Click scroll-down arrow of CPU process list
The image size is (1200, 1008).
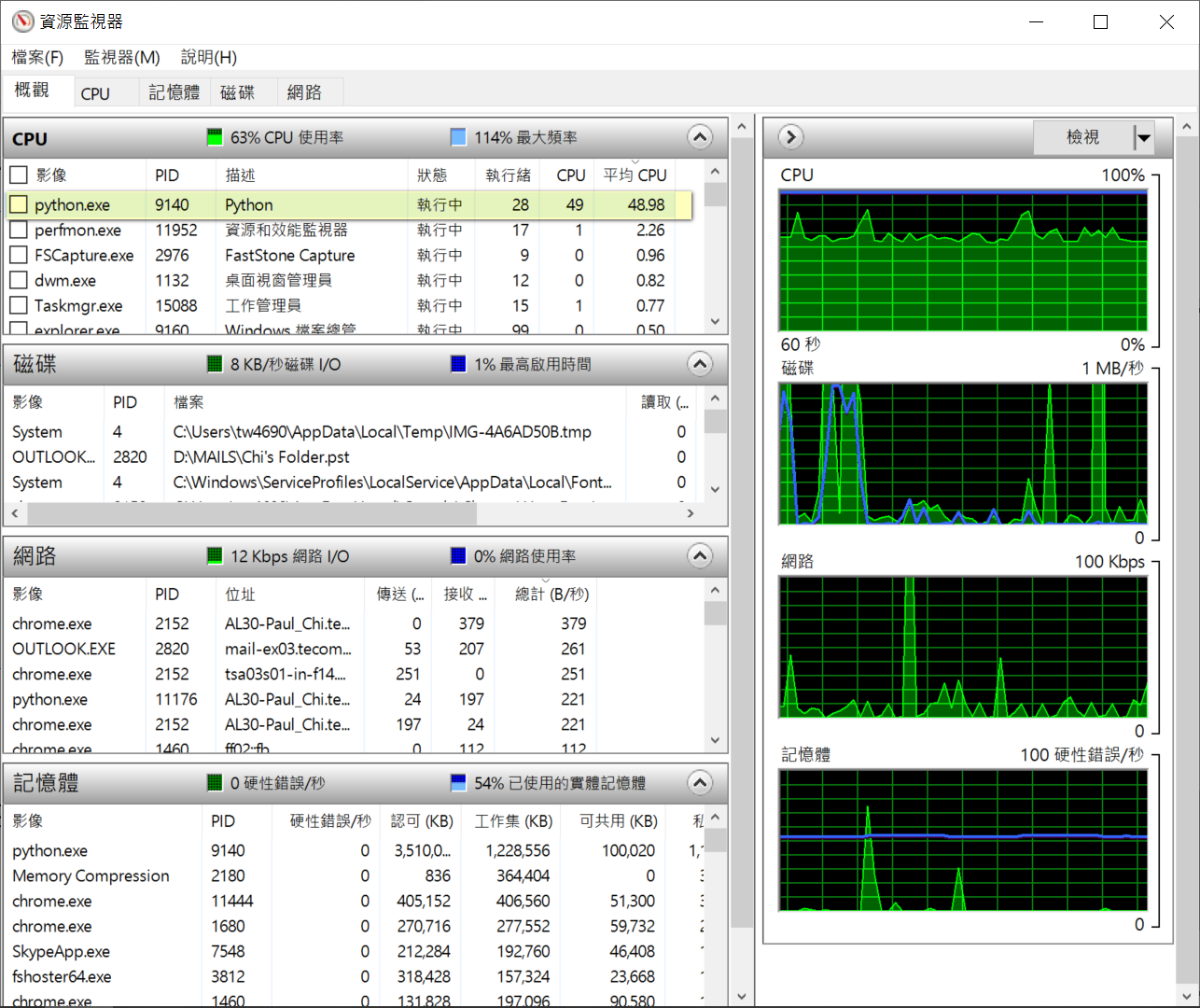tap(715, 322)
